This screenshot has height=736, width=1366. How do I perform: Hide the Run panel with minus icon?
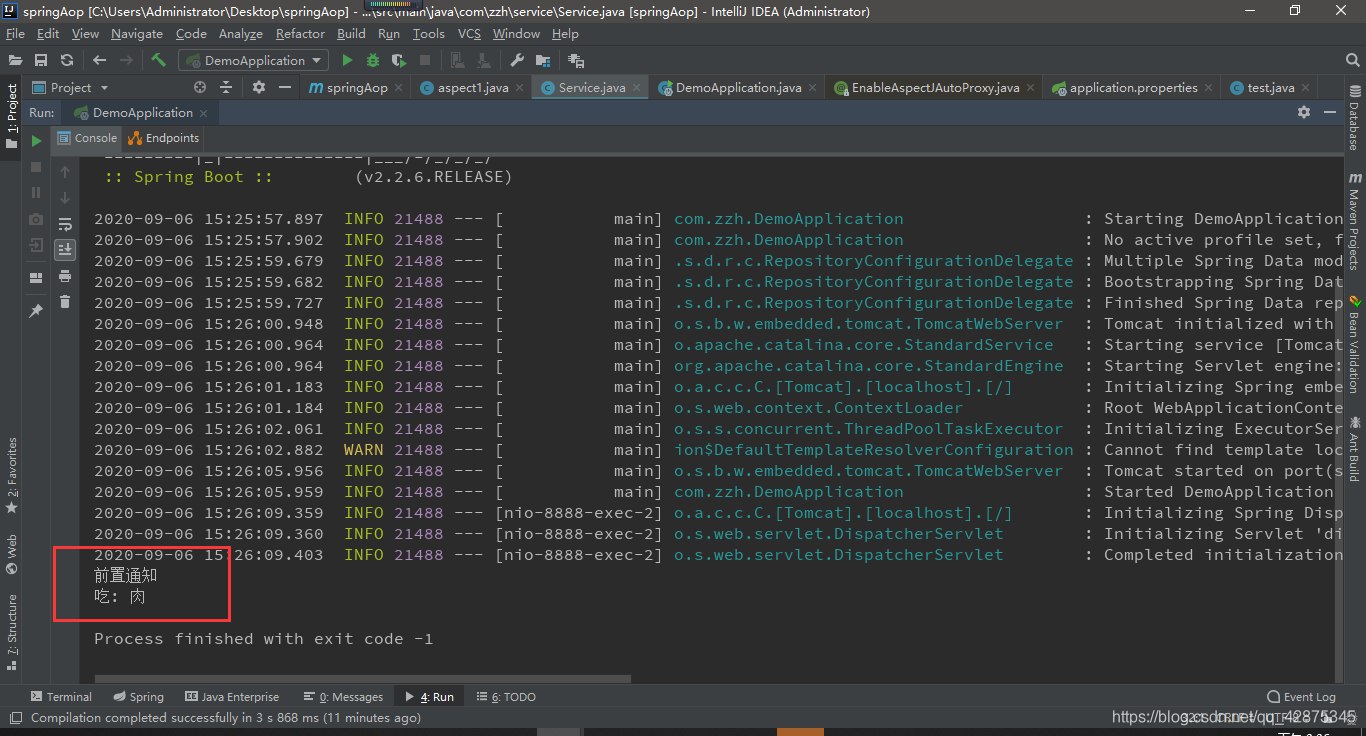point(1330,113)
